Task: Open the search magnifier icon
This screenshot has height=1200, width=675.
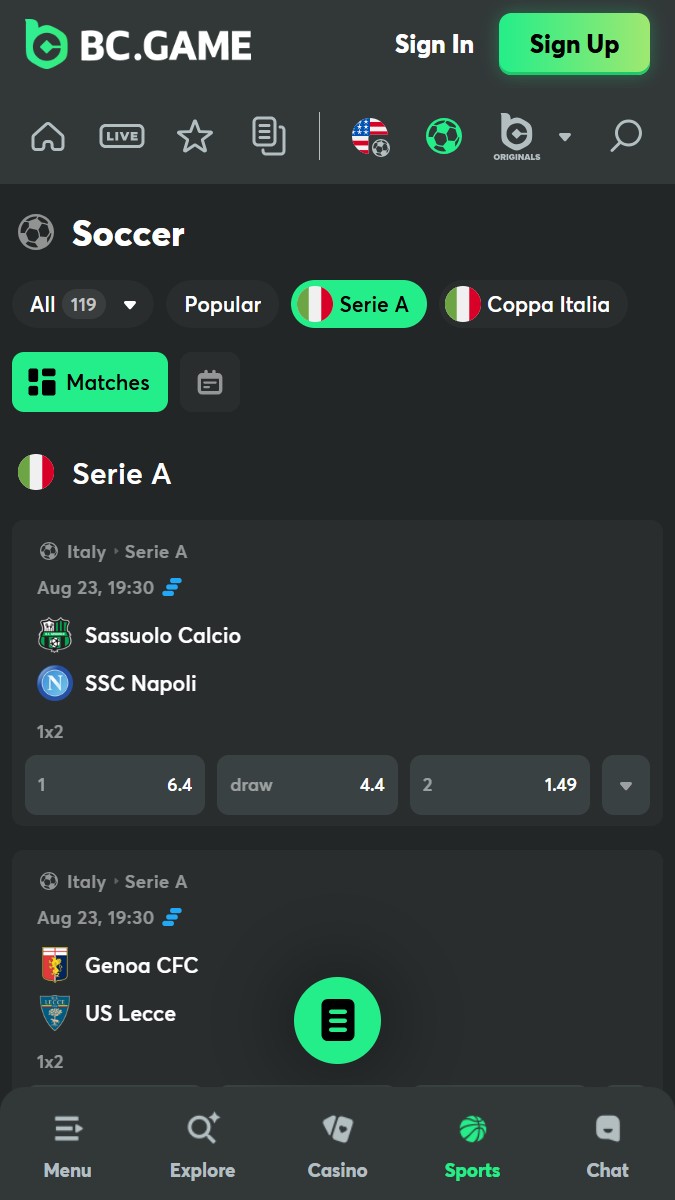Action: [x=626, y=136]
